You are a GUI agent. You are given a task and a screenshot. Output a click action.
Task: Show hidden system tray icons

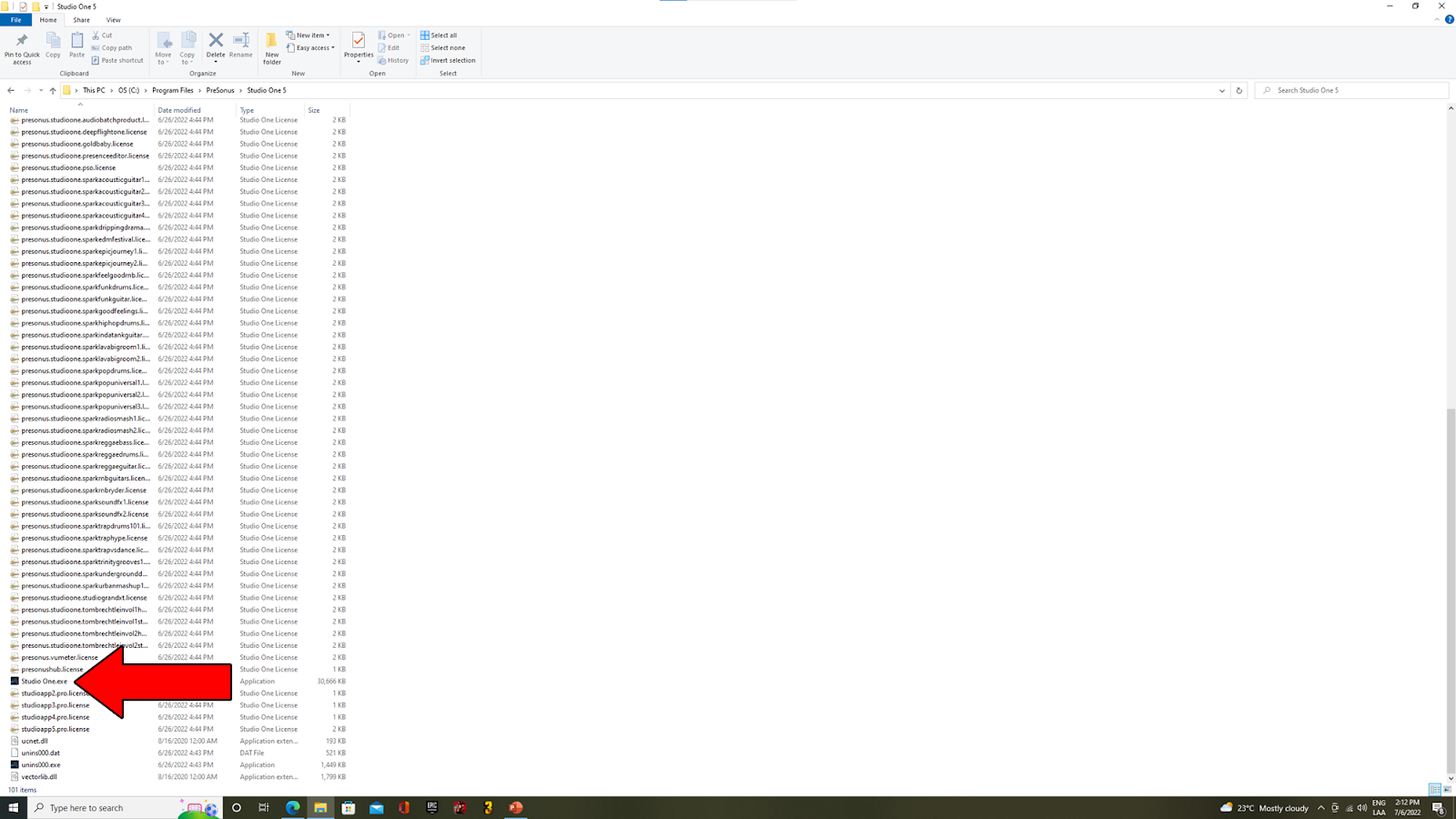point(1321,808)
